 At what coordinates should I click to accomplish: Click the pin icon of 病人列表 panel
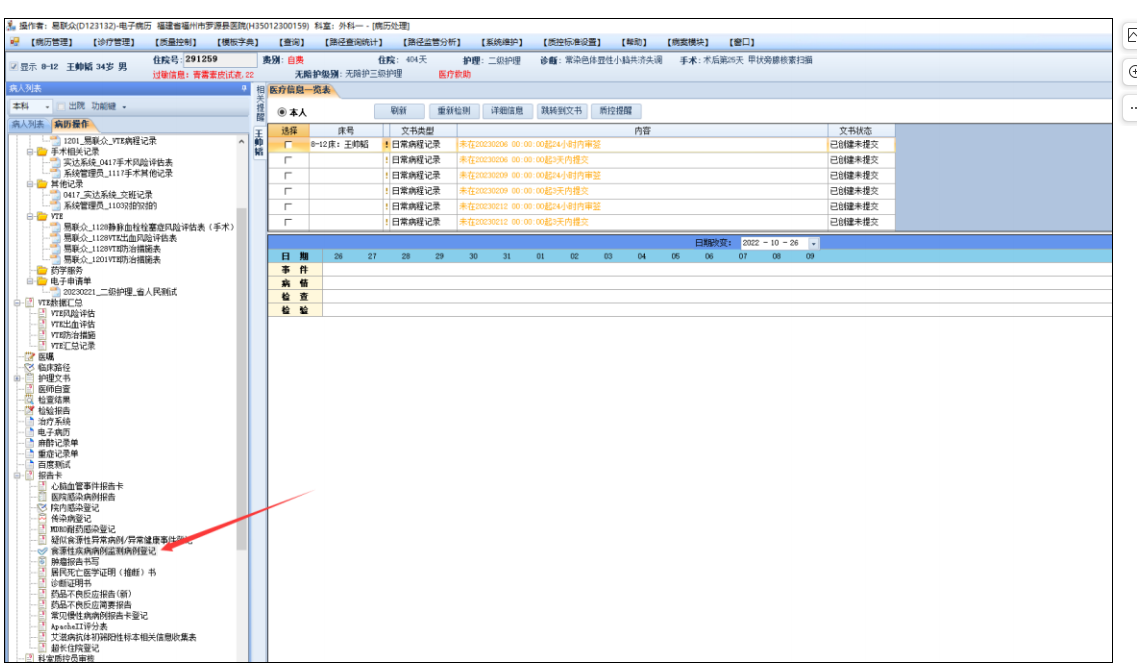(x=244, y=88)
